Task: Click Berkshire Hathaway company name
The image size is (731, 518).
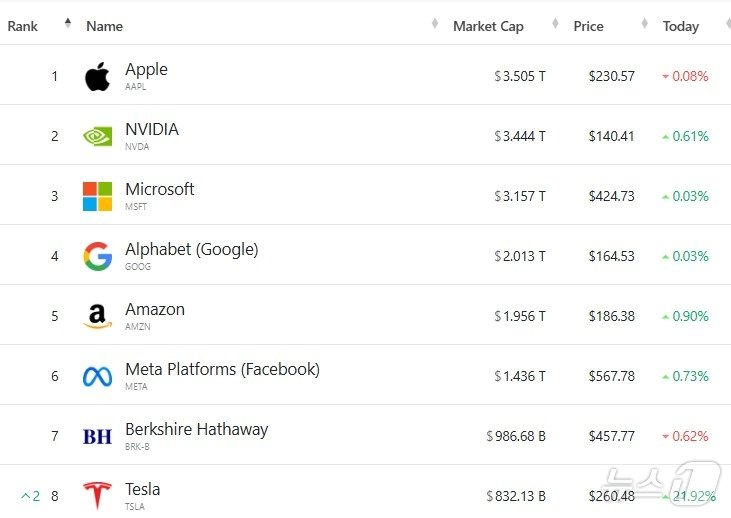Action: (196, 429)
